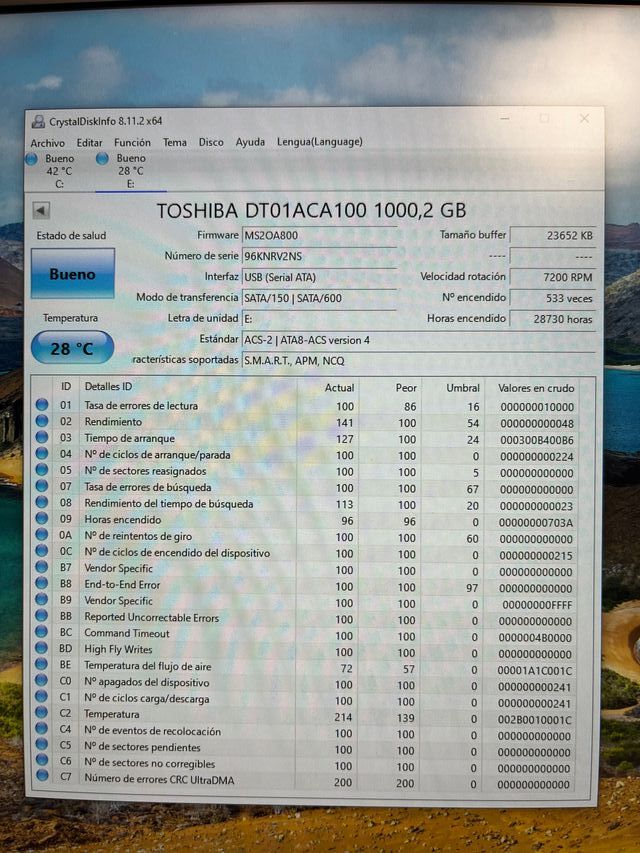Click status icon for Command Timeout
The height and width of the screenshot is (853, 640).
point(42,632)
